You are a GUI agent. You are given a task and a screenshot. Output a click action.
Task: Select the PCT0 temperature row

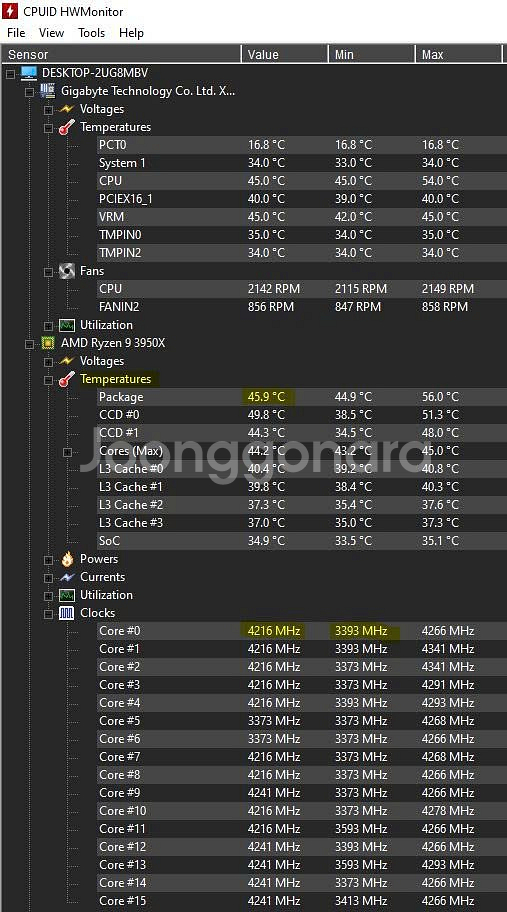(x=301, y=144)
